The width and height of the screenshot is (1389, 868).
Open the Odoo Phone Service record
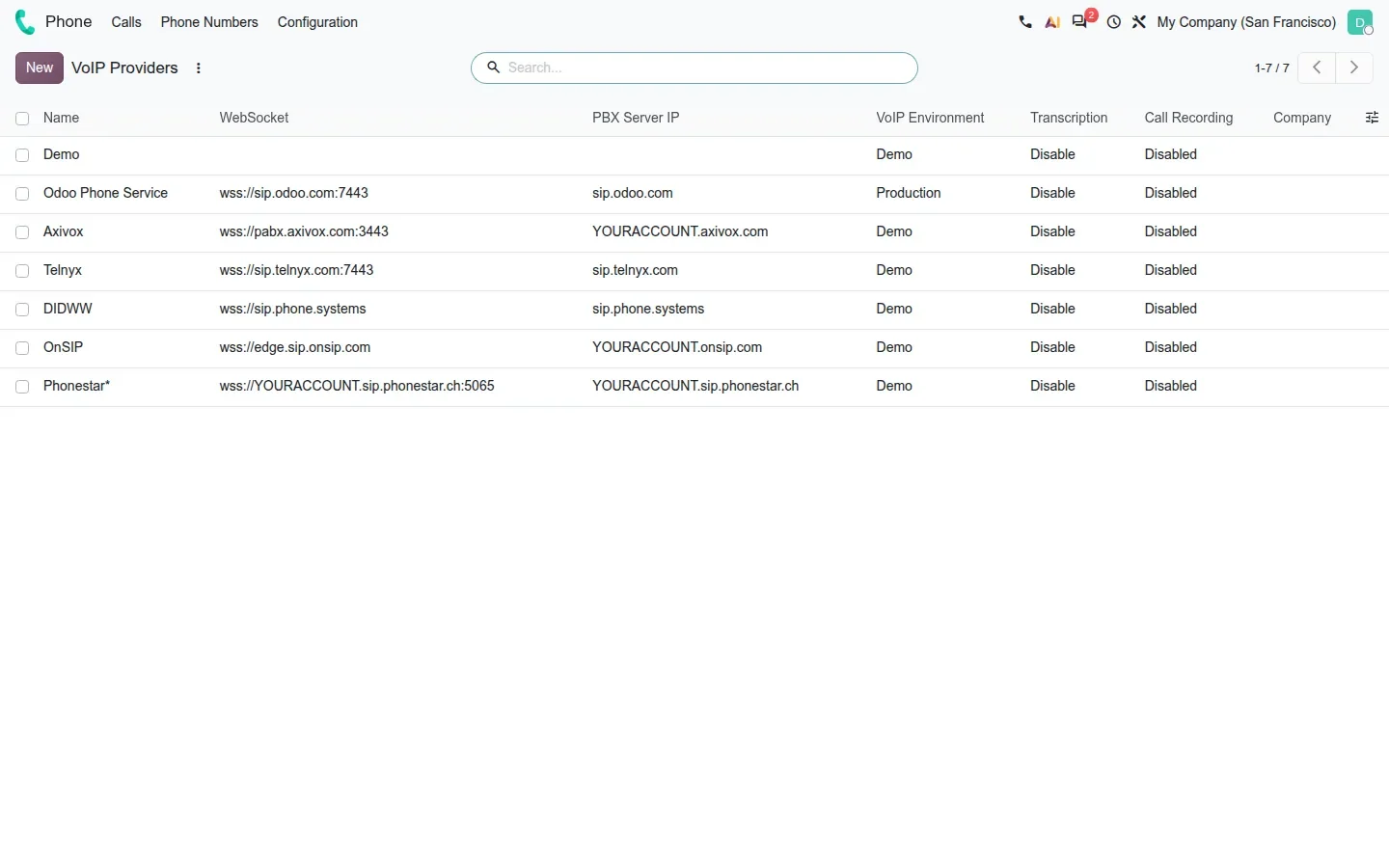click(105, 193)
